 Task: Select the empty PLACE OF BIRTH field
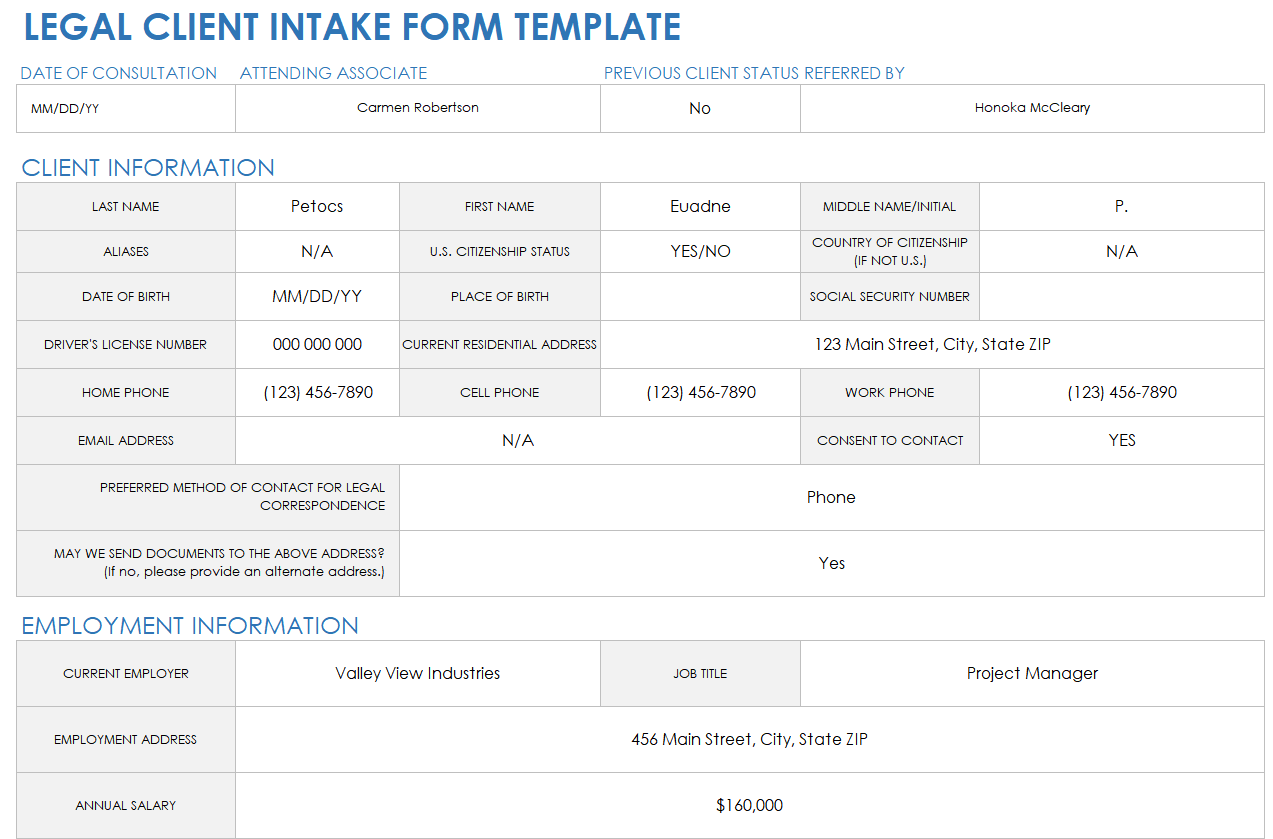pyautogui.click(x=699, y=296)
